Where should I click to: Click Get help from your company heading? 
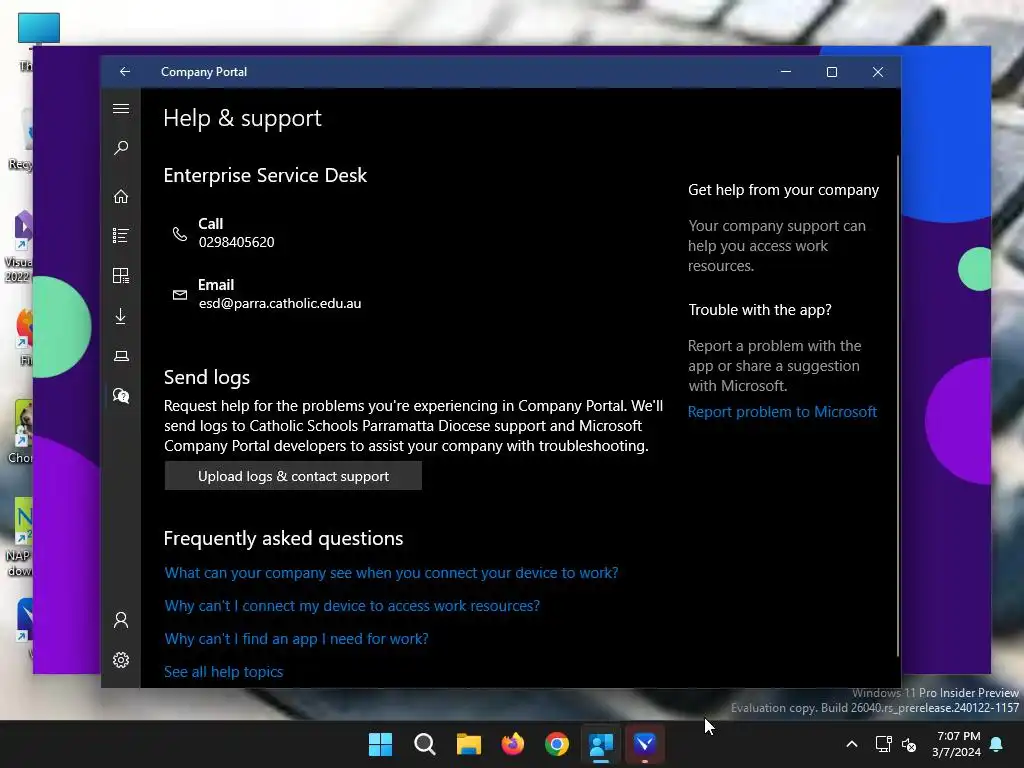coord(783,190)
